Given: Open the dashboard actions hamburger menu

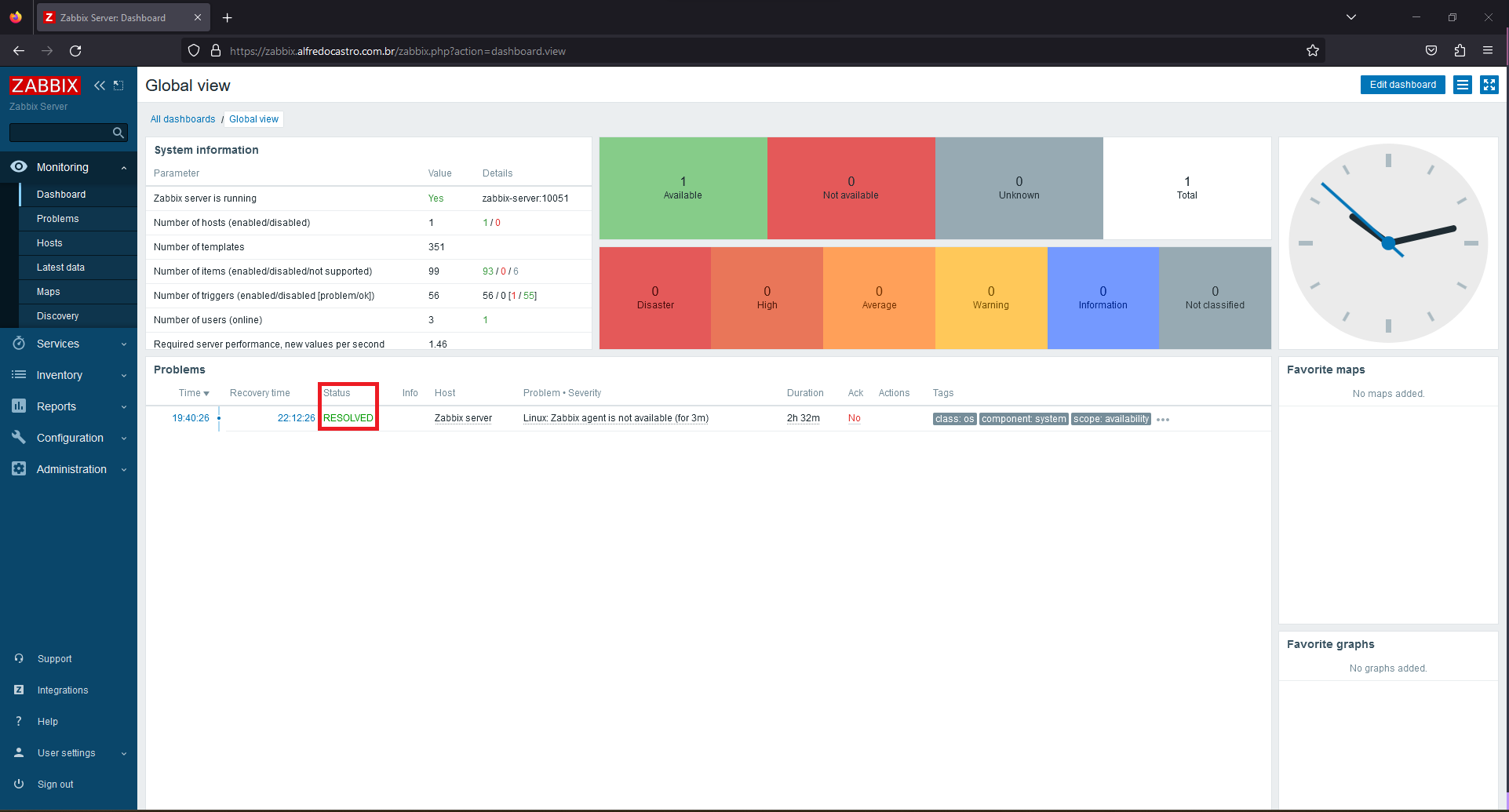Looking at the screenshot, I should [1463, 85].
